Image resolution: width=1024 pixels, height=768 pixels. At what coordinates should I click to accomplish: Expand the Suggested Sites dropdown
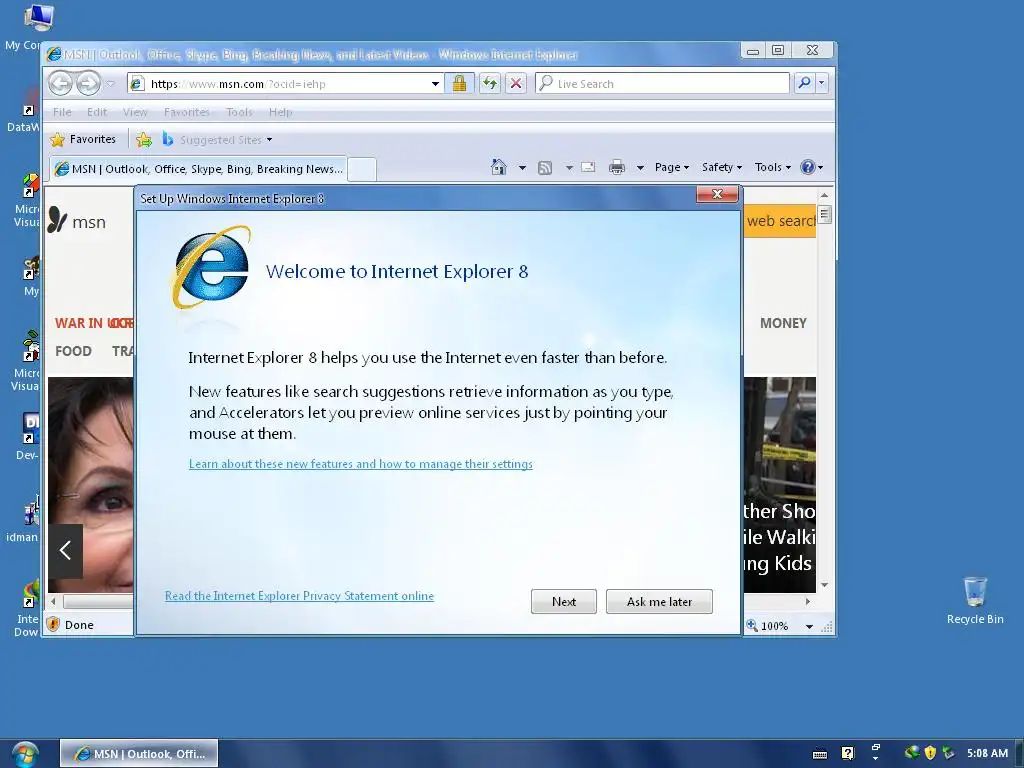click(269, 140)
